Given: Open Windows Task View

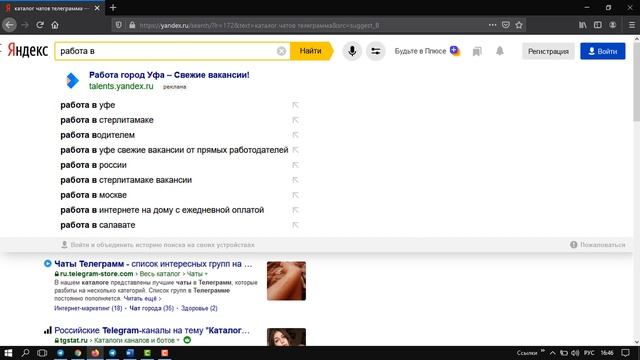Looking at the screenshot, I should 42,353.
